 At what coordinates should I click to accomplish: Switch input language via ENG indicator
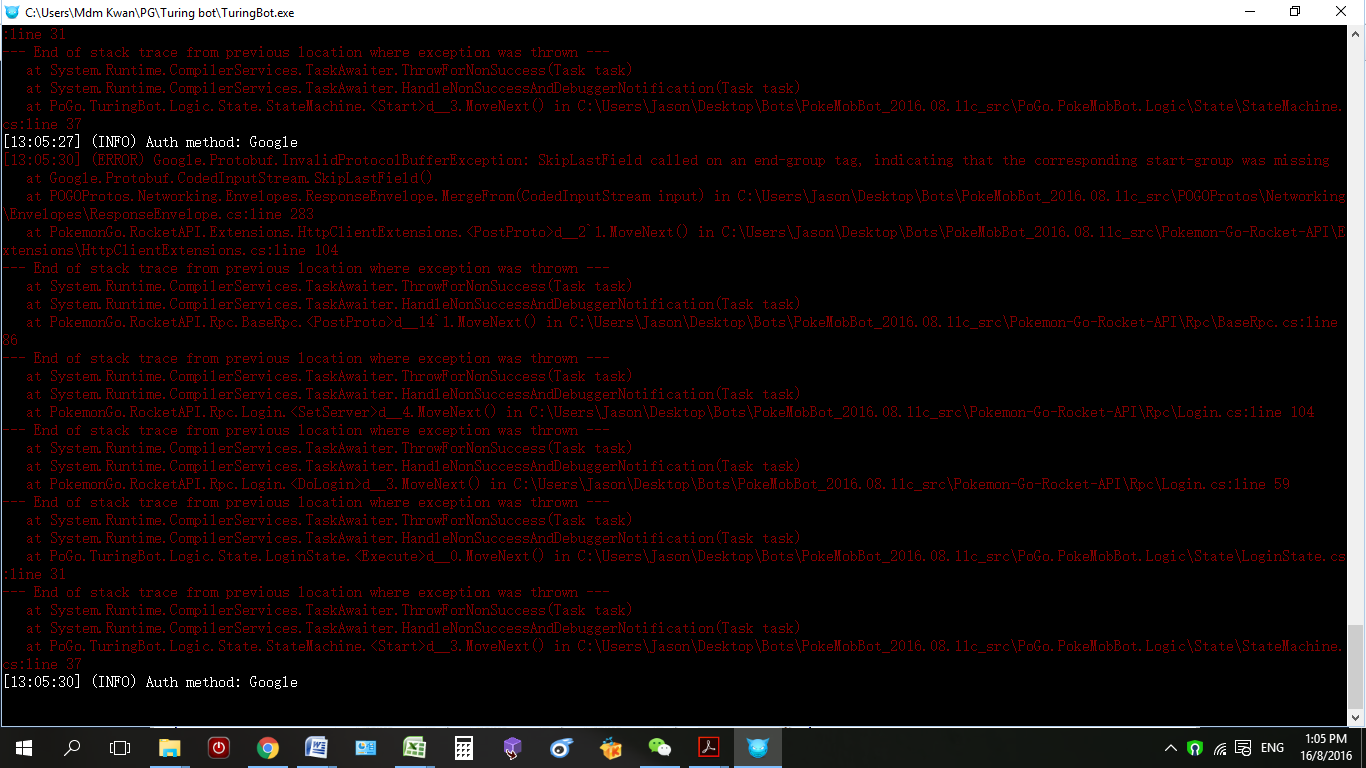[x=1272, y=748]
